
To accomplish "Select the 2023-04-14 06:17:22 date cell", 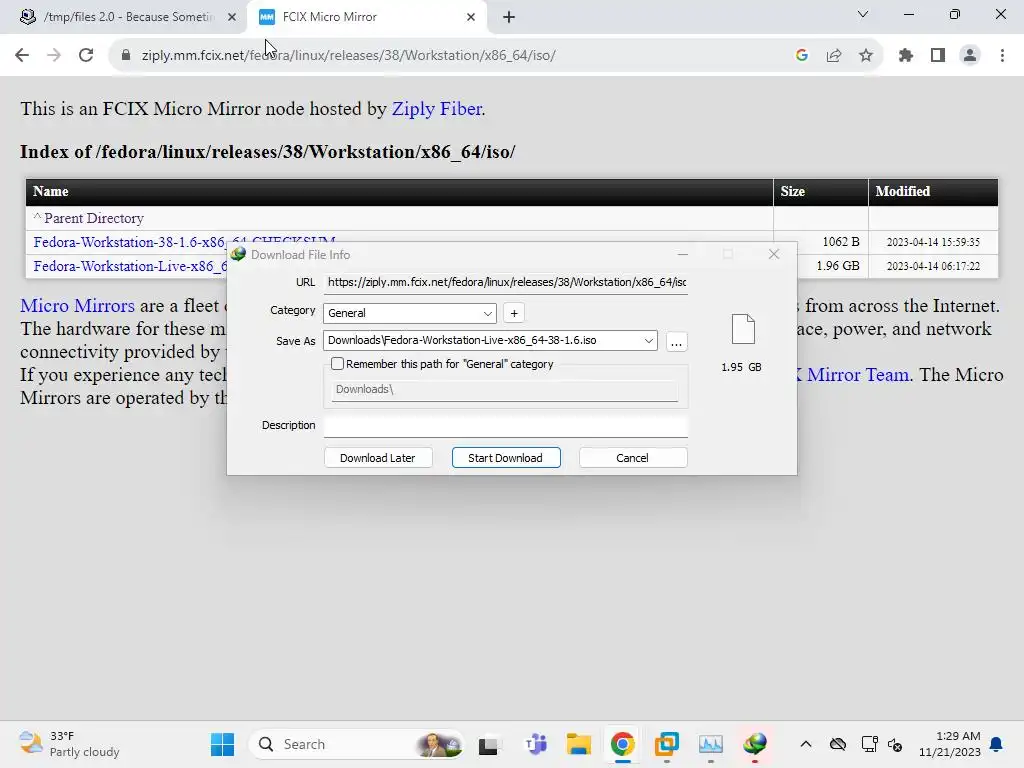I will [933, 266].
